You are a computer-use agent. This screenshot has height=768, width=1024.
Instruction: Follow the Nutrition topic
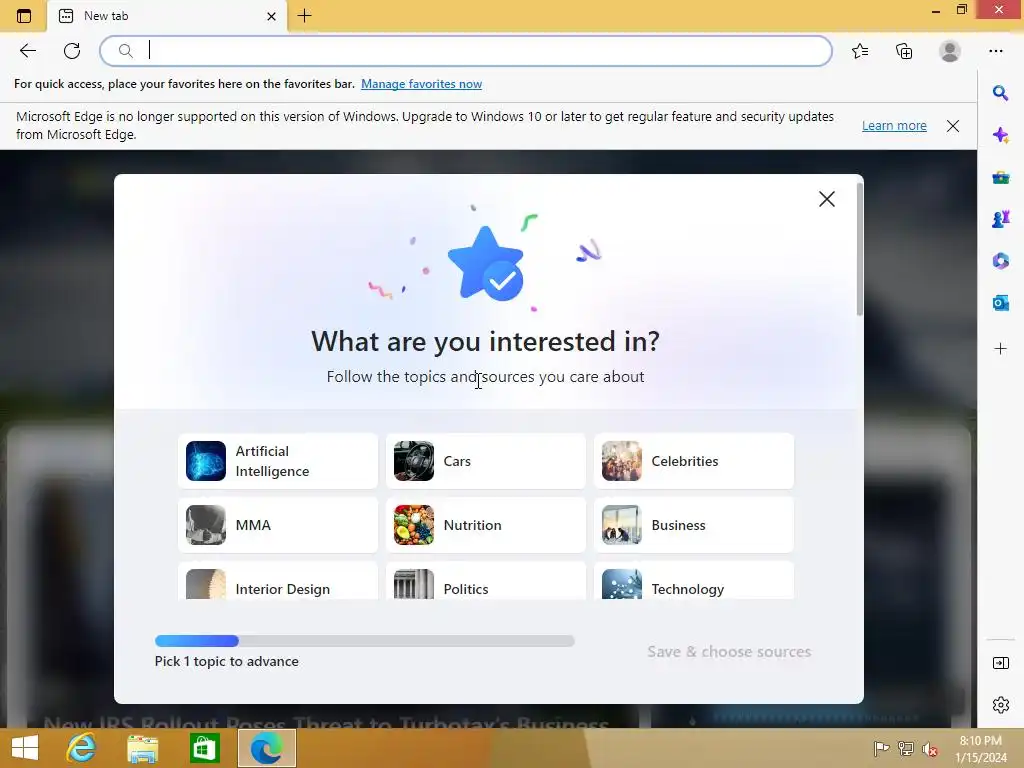point(485,525)
